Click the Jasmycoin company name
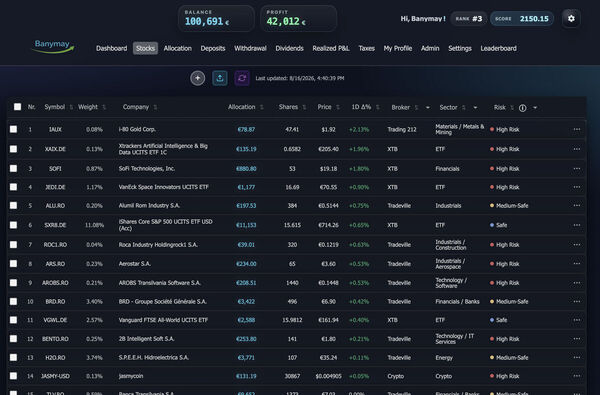This screenshot has width=600, height=395. tap(131, 376)
